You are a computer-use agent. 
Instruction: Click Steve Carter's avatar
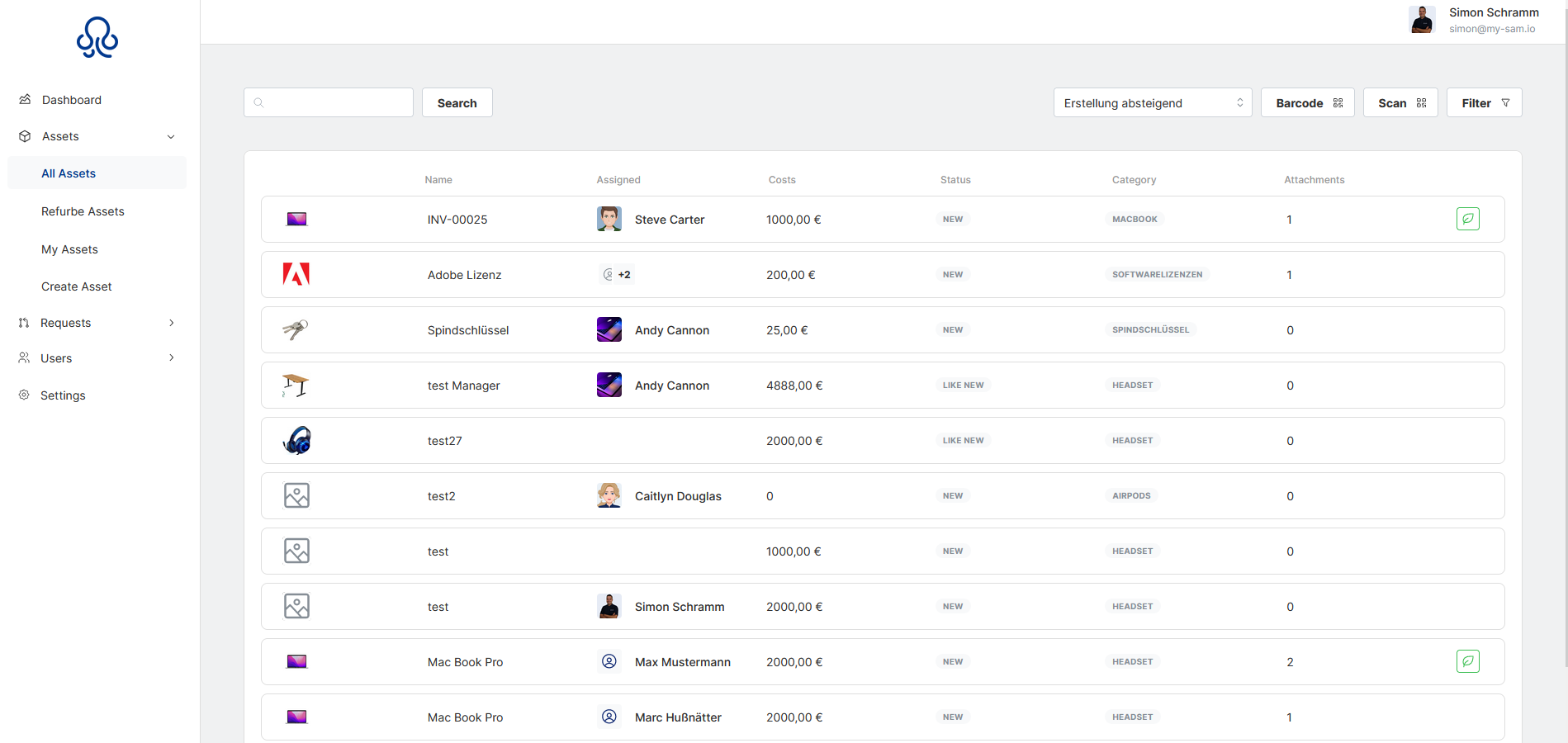point(609,219)
